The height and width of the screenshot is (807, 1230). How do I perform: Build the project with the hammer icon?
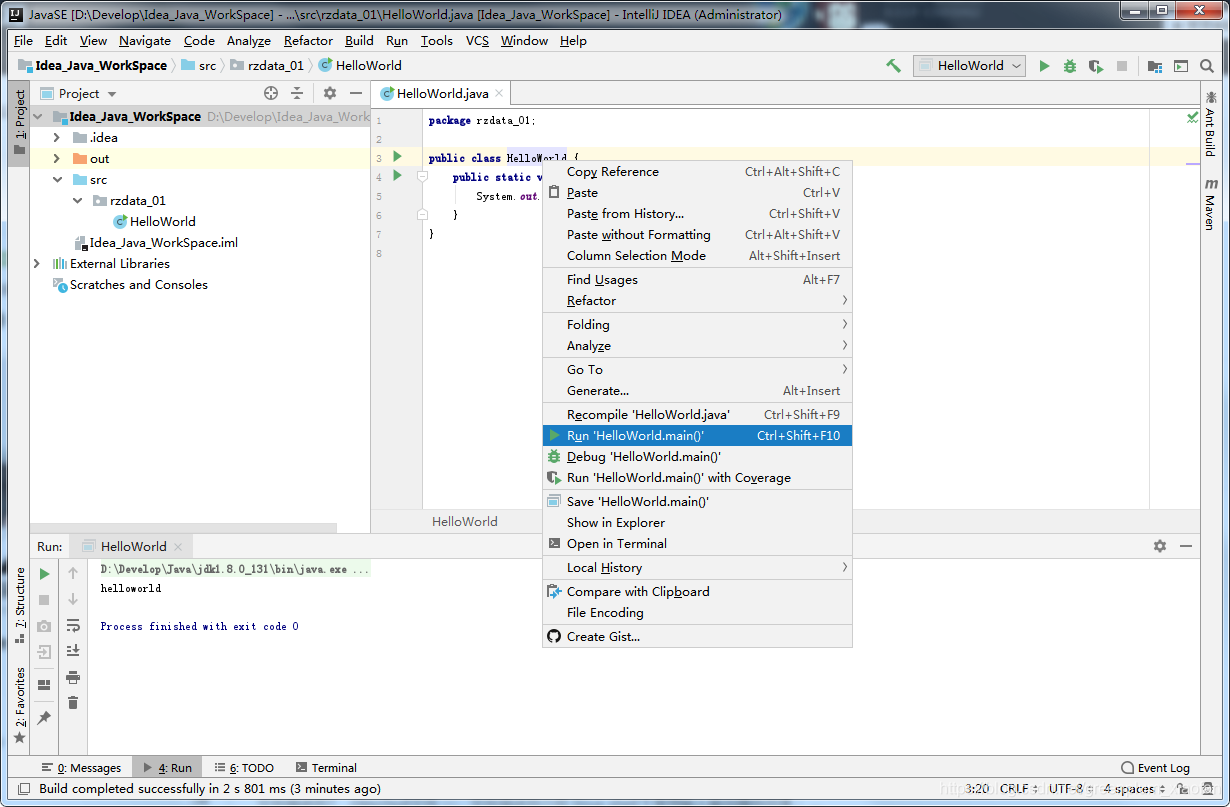coord(894,66)
